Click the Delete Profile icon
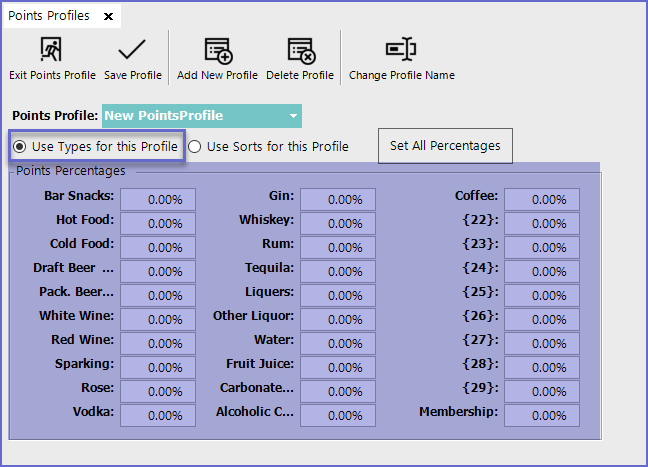This screenshot has width=648, height=467. click(302, 50)
